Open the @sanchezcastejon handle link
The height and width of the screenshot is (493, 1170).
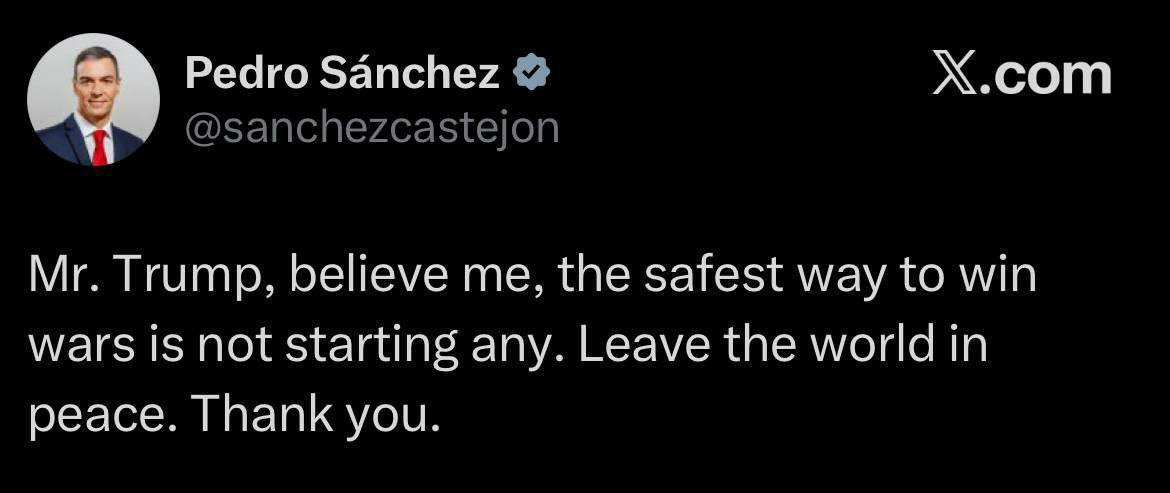372,127
